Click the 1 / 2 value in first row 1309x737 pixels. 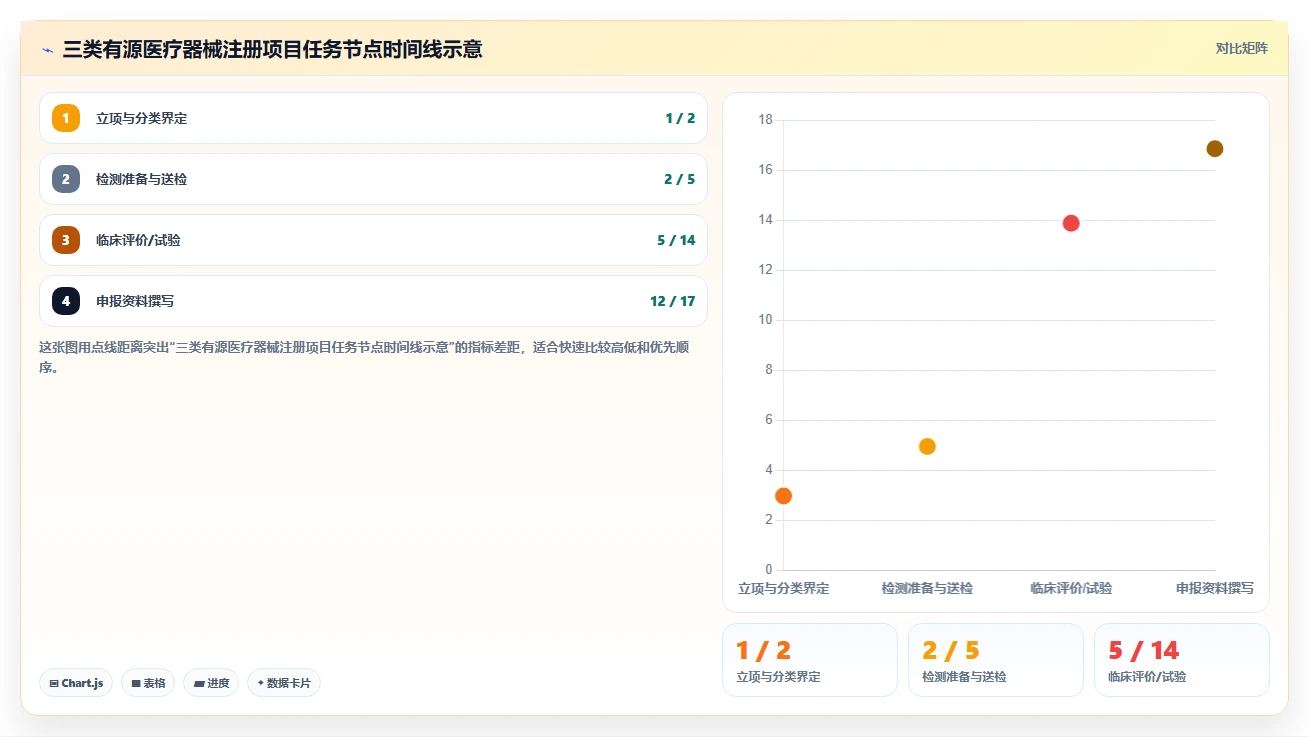tap(680, 118)
